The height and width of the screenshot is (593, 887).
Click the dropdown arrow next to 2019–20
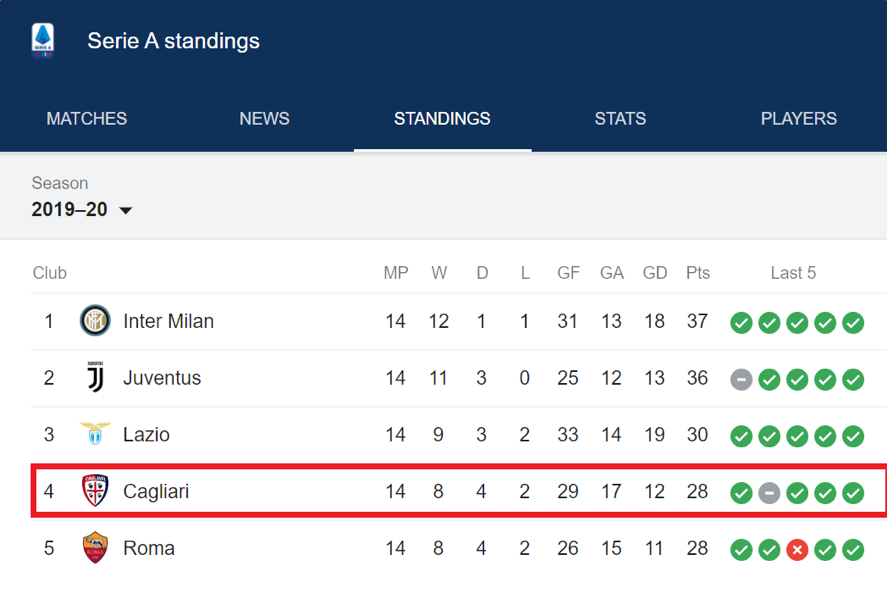(x=126, y=210)
